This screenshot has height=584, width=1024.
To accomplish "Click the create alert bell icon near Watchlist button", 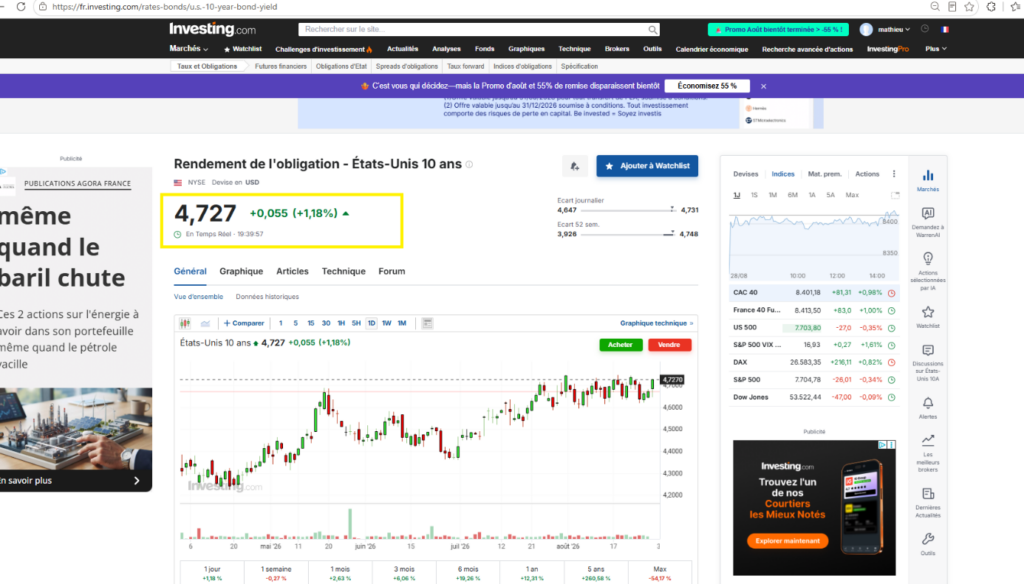I will point(575,166).
